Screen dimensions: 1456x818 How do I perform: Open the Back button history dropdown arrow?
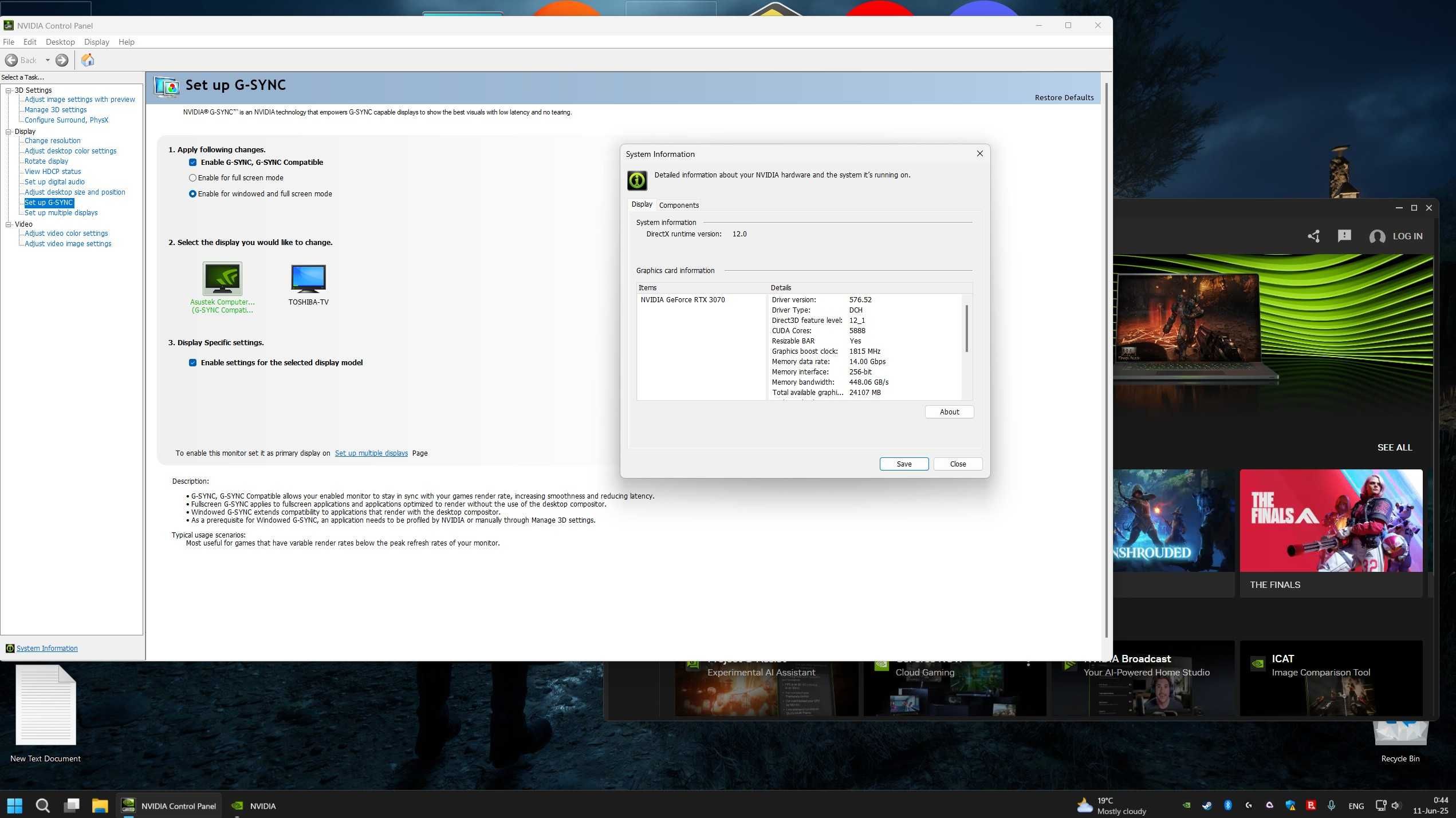pyautogui.click(x=48, y=60)
